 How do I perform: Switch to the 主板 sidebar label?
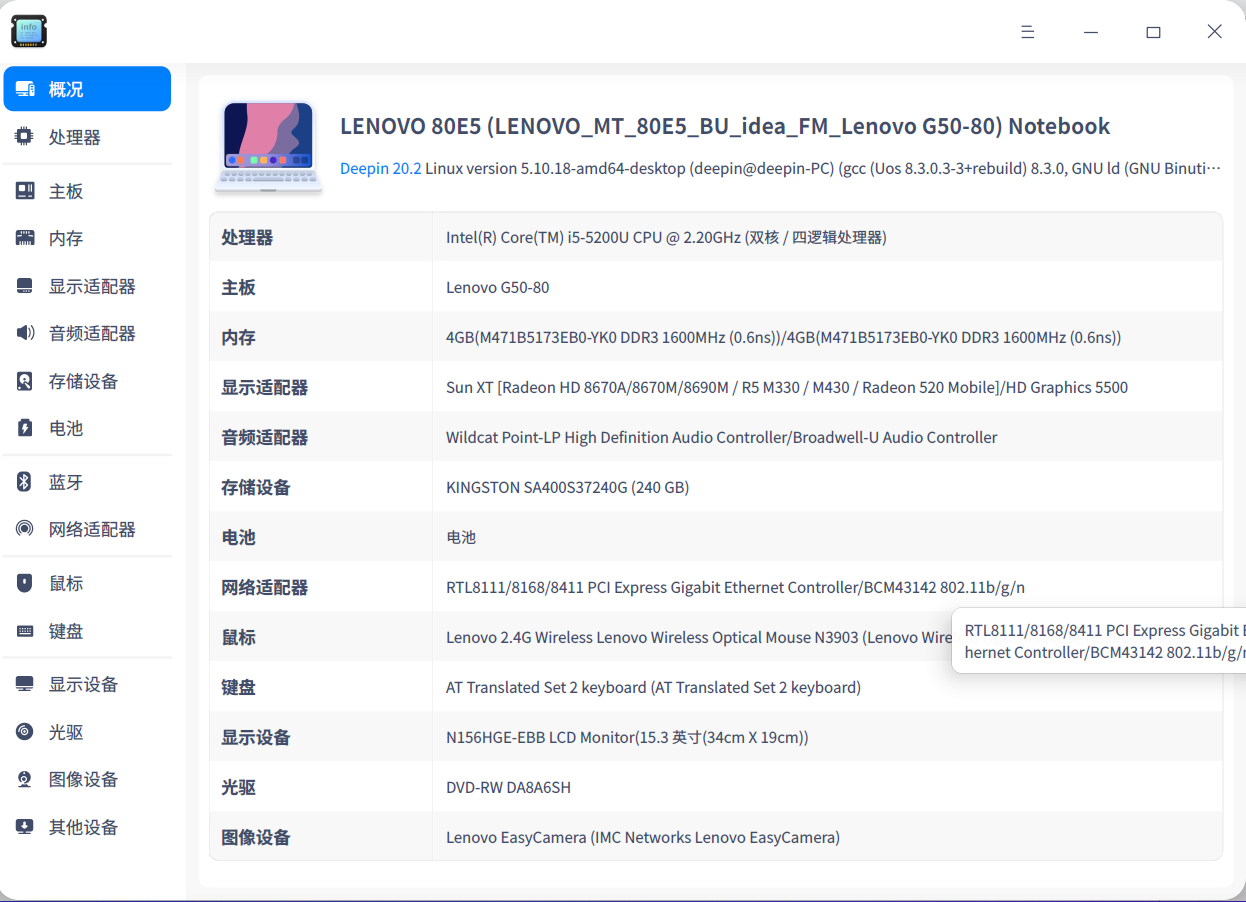point(66,191)
